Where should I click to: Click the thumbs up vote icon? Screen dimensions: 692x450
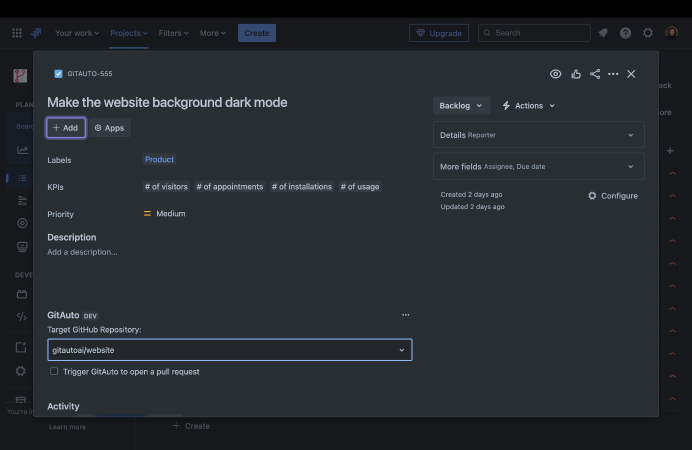[576, 74]
